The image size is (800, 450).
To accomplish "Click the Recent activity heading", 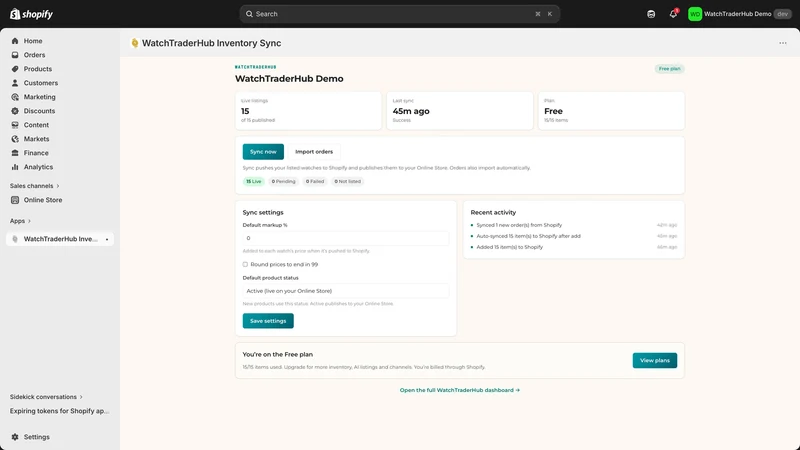I will pyautogui.click(x=493, y=212).
